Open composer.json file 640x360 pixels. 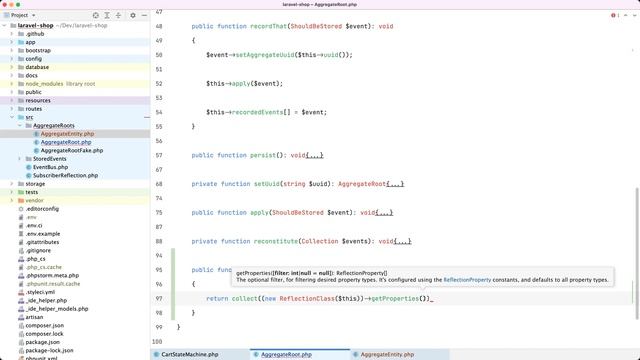click(44, 326)
